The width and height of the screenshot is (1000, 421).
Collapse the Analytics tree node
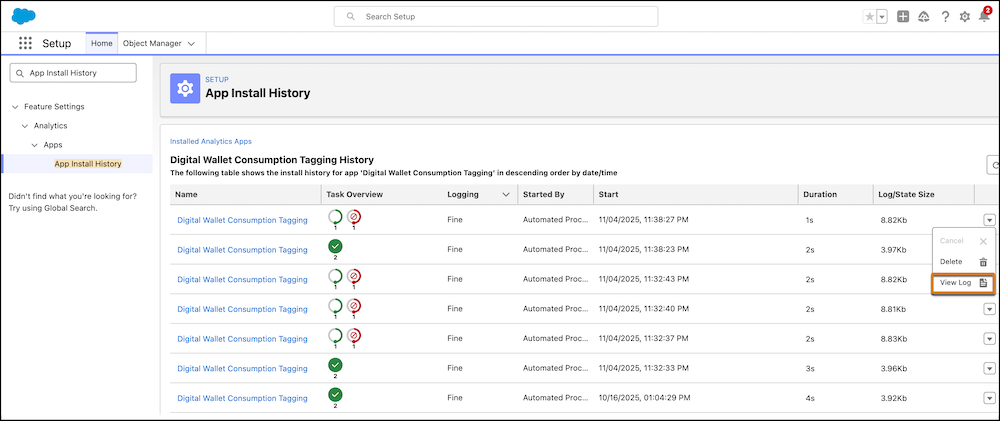(25, 126)
